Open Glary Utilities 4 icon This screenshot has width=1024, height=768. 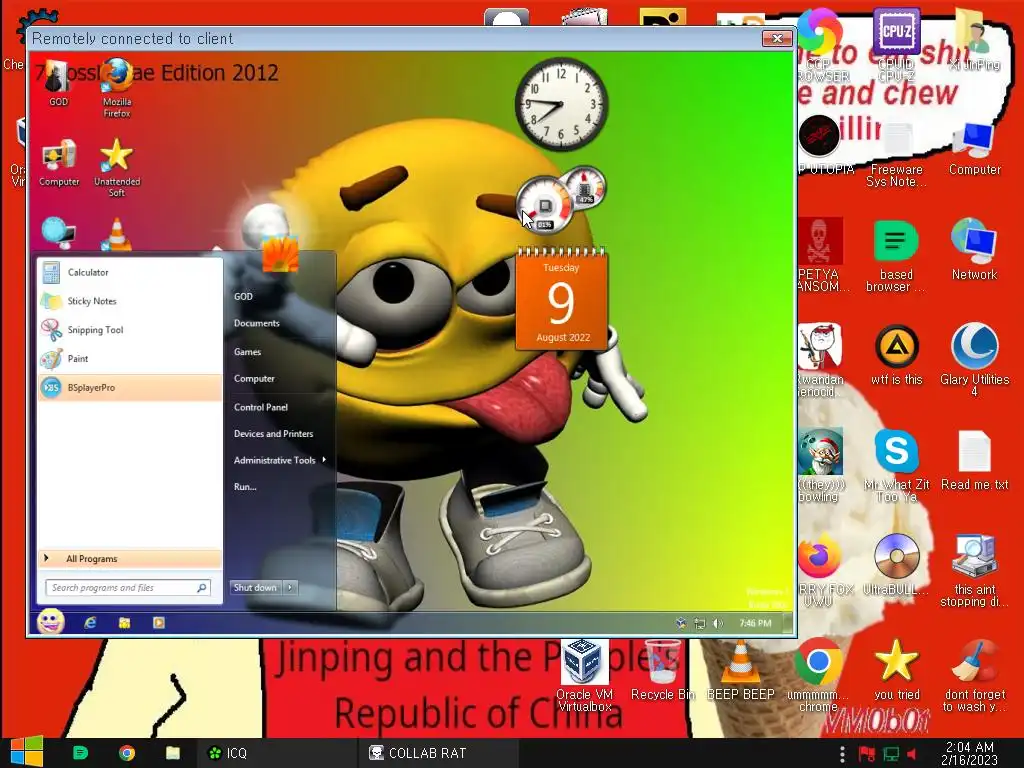click(x=974, y=359)
